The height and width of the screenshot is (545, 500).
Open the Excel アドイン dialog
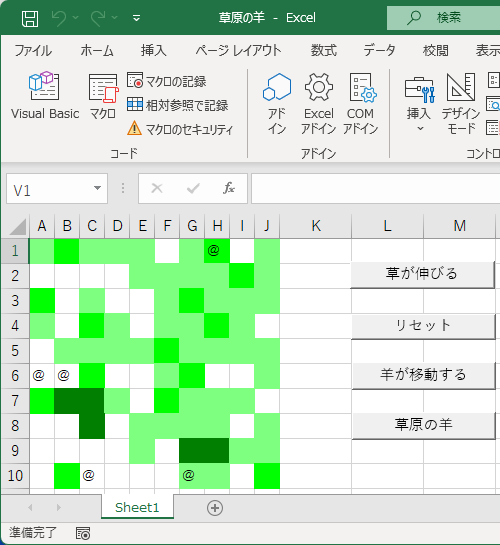pos(319,104)
